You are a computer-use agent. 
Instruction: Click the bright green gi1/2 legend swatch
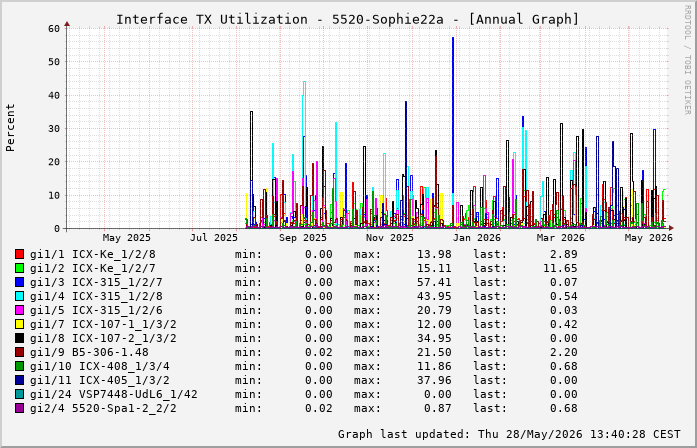20,268
